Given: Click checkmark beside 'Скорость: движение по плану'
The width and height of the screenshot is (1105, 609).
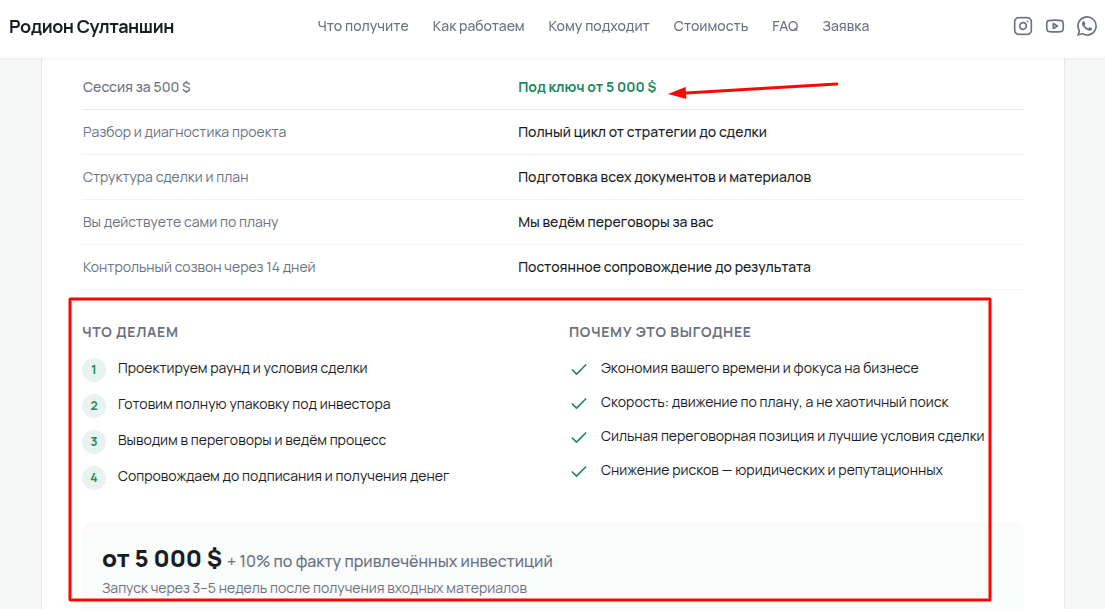Looking at the screenshot, I should tap(579, 403).
